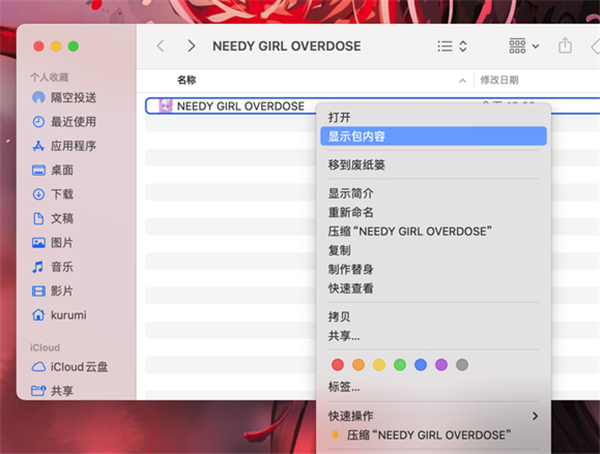
Task: Open the list view options dropdown
Action: click(x=452, y=46)
